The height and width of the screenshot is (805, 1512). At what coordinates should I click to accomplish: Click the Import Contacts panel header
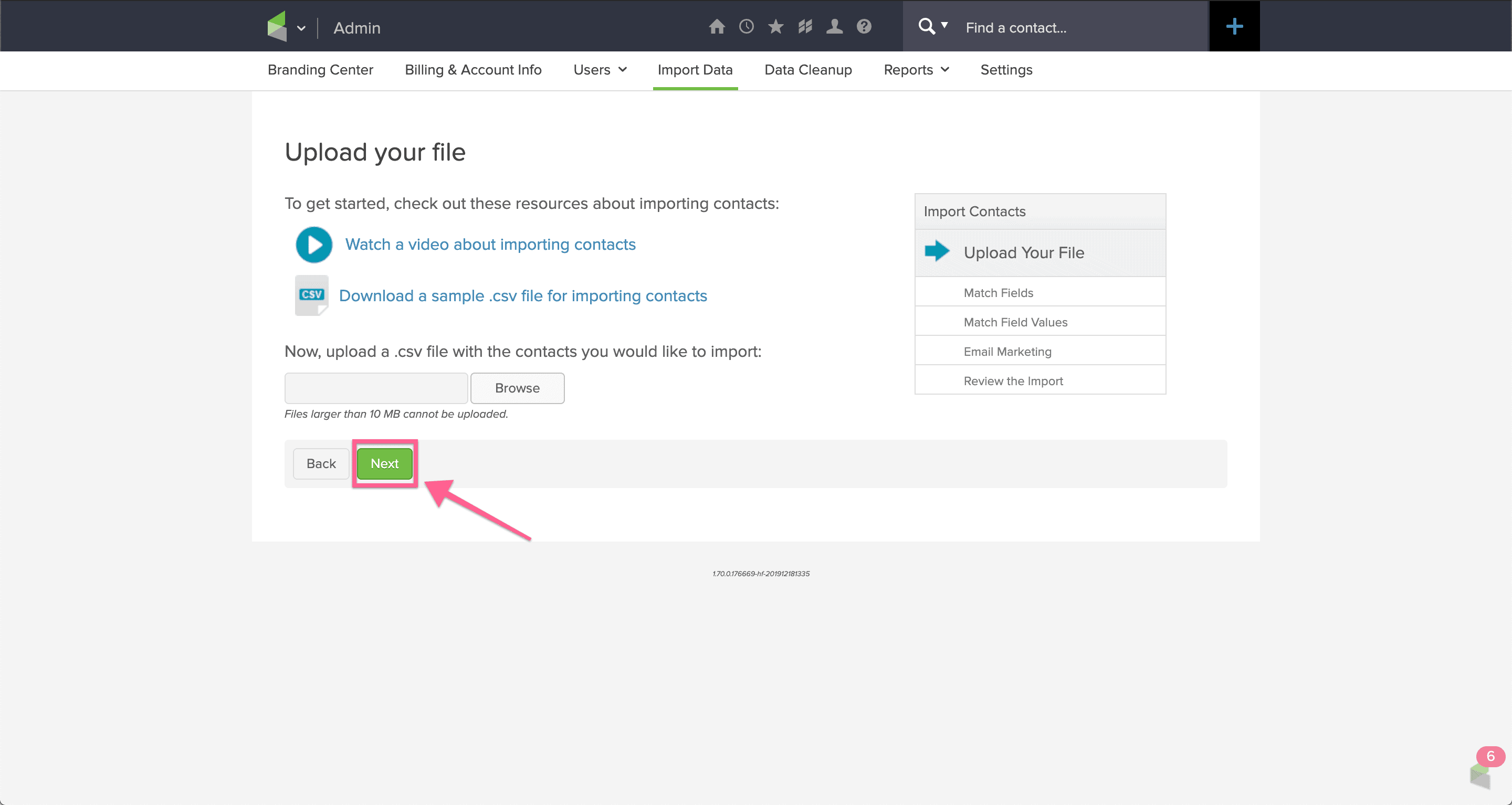click(1040, 211)
